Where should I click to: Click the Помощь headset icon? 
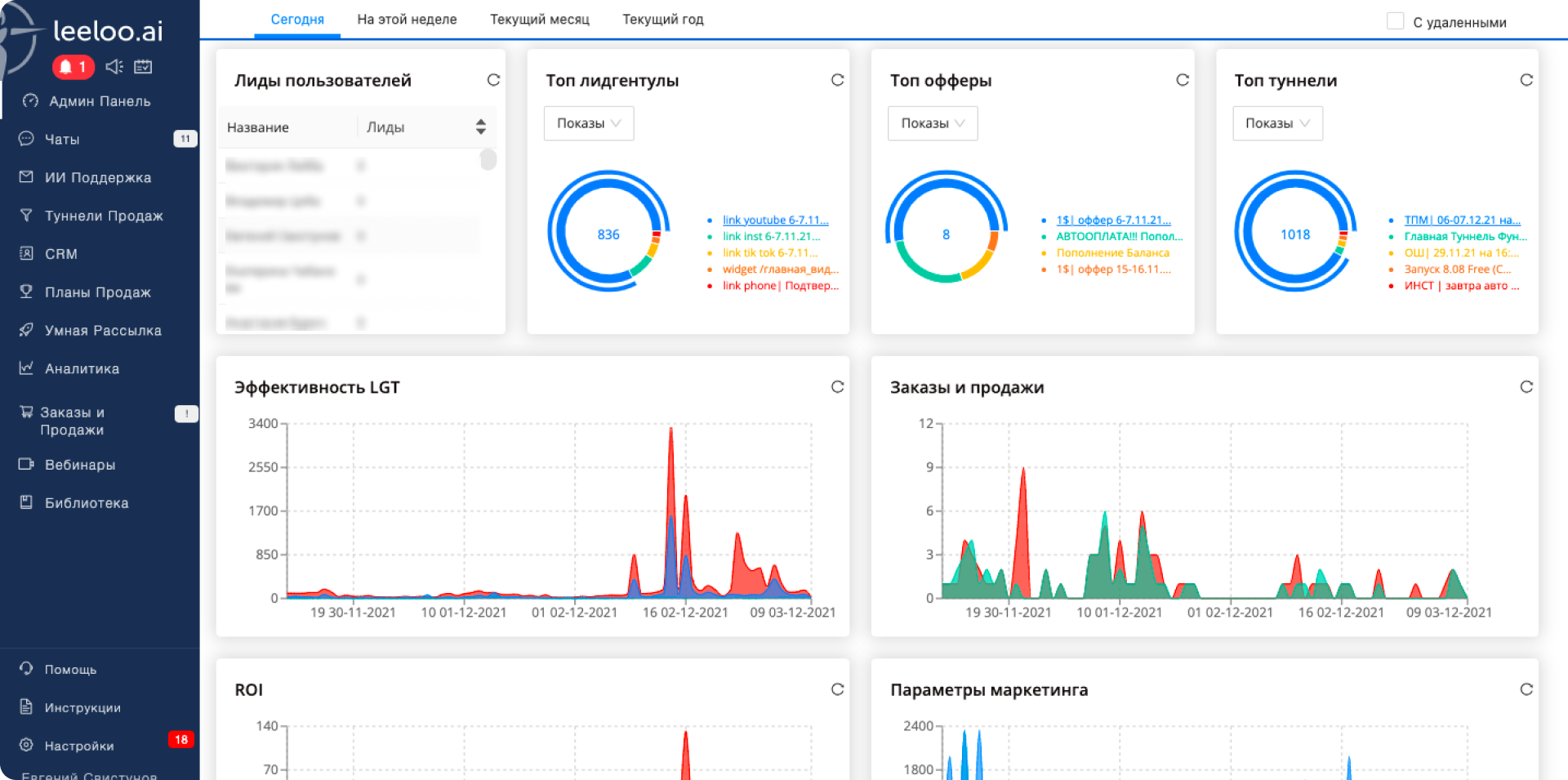(26, 668)
